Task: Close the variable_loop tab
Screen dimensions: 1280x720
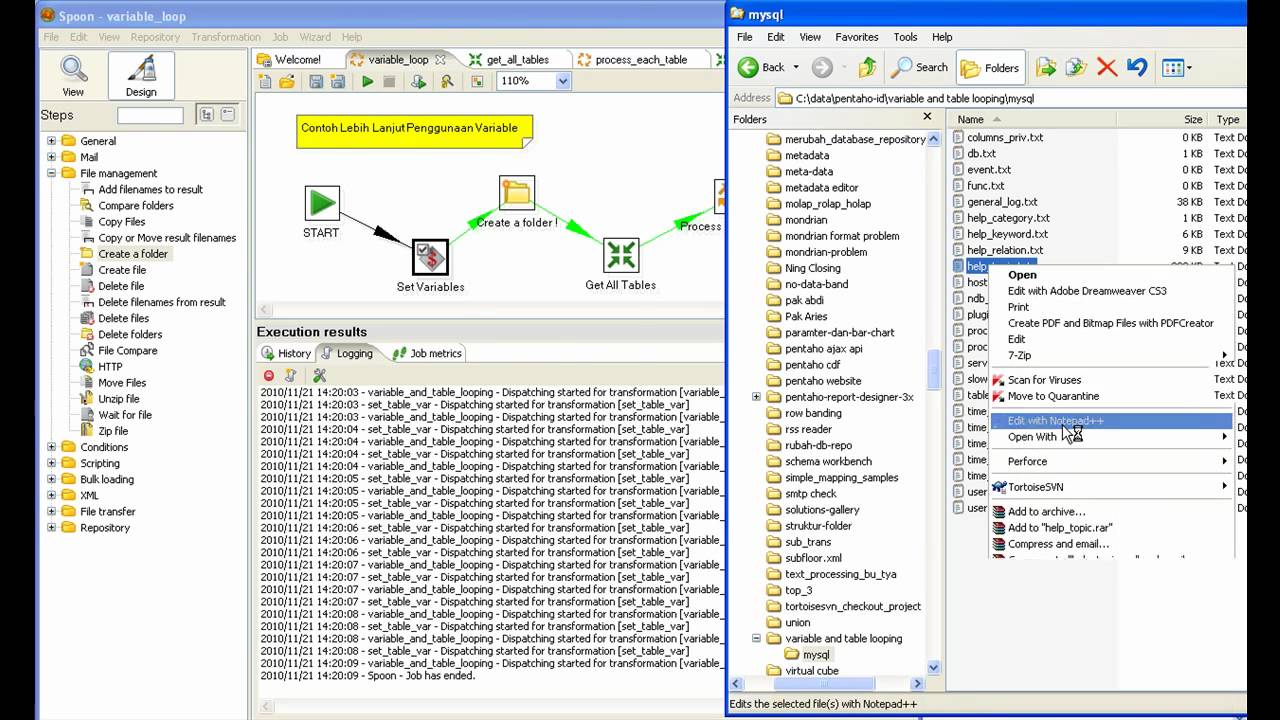Action: point(440,60)
